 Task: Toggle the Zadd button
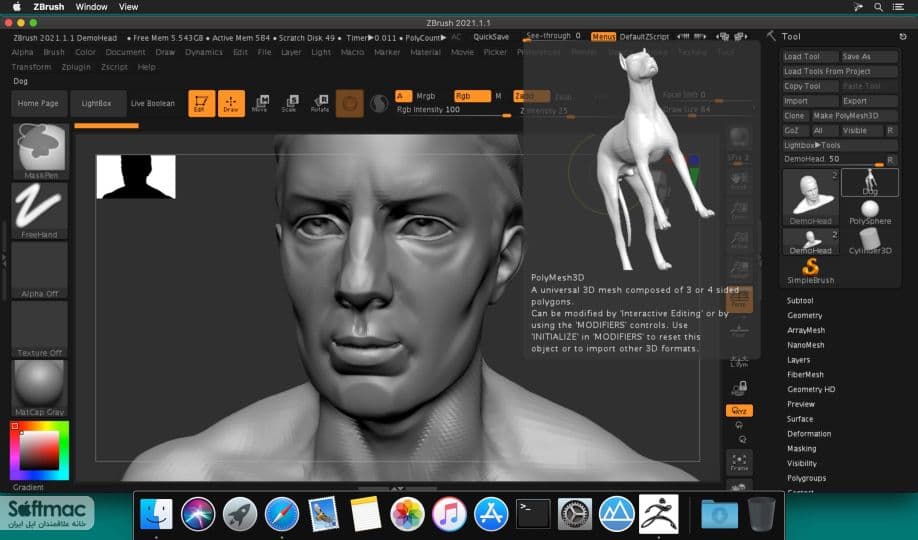pos(531,96)
